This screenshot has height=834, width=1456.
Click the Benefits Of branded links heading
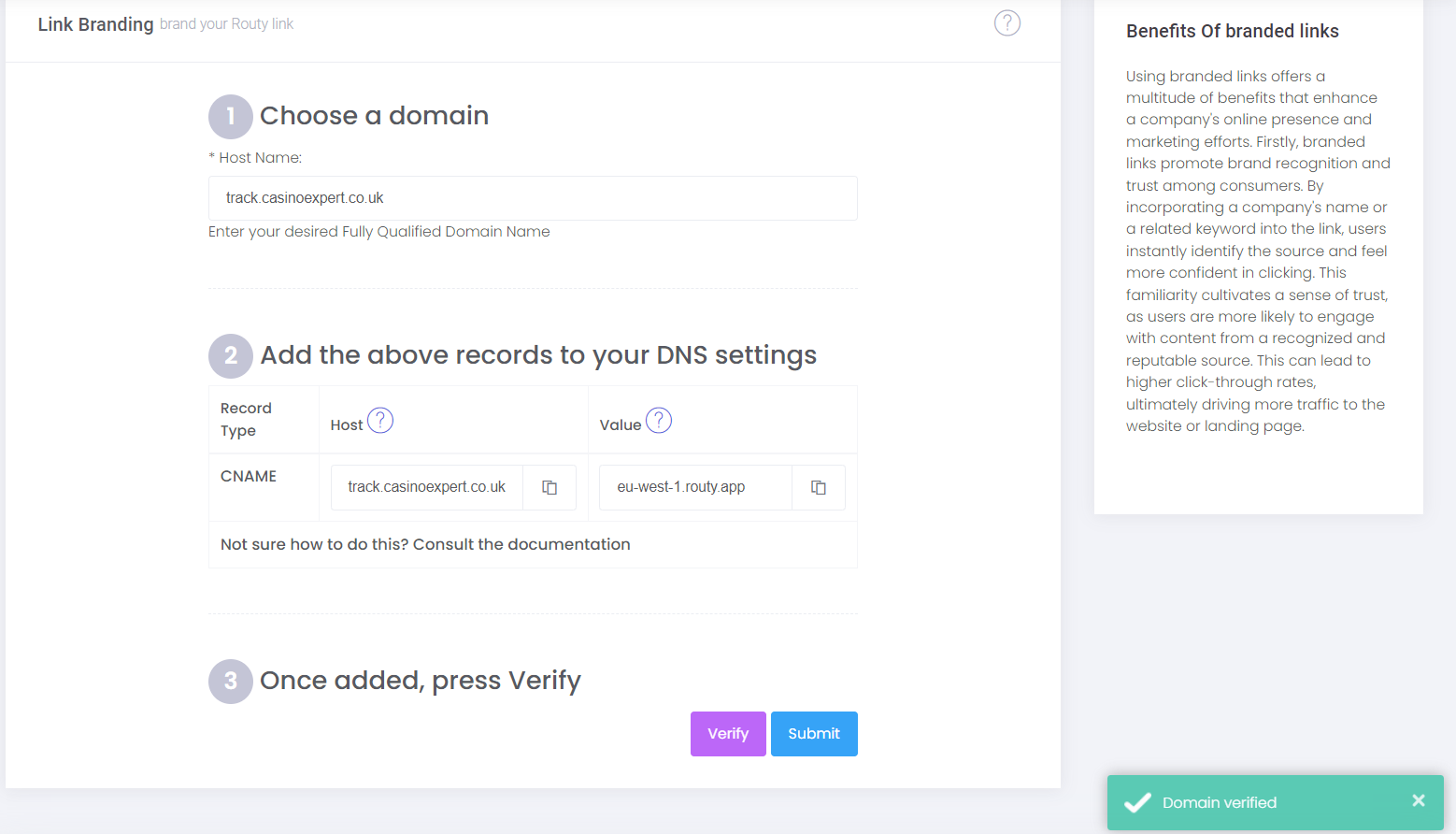[1233, 31]
